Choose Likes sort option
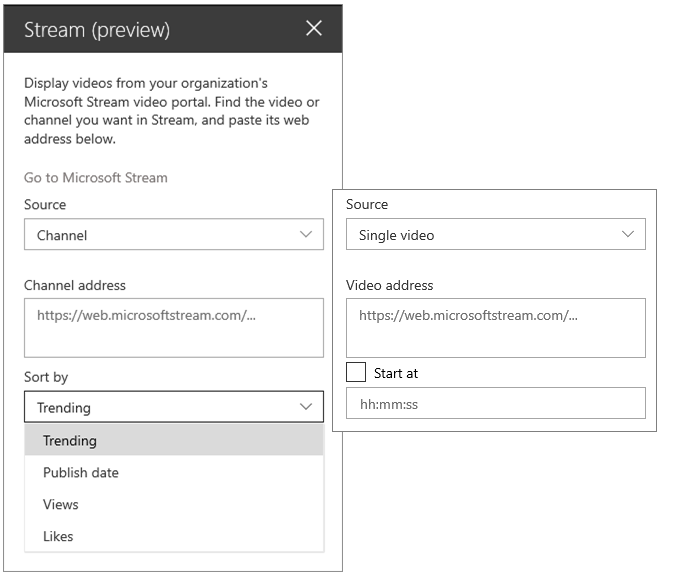The width and height of the screenshot is (692, 578). tap(174, 536)
